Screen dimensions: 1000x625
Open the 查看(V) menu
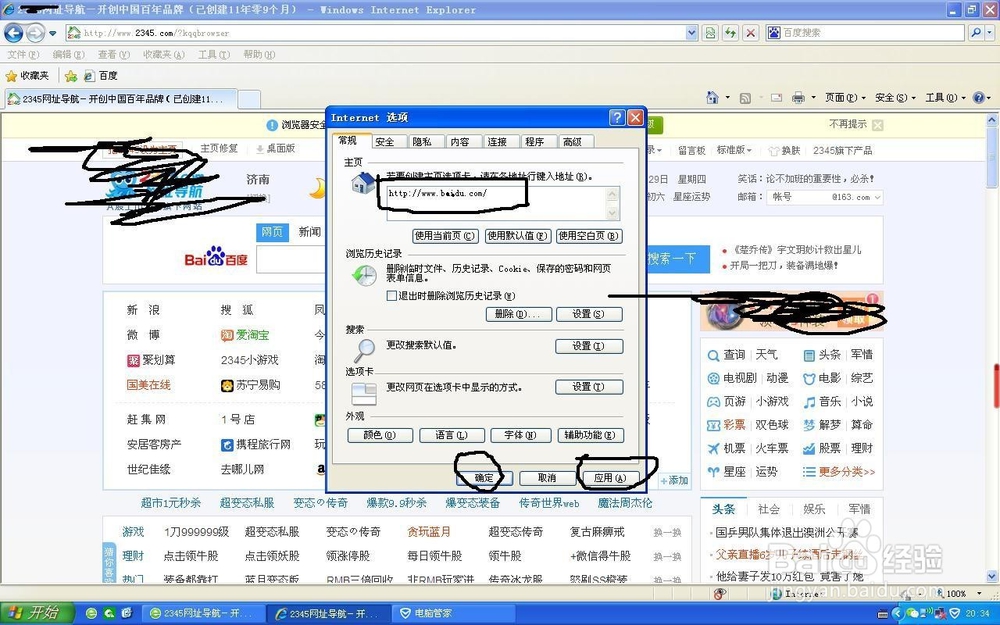point(114,55)
